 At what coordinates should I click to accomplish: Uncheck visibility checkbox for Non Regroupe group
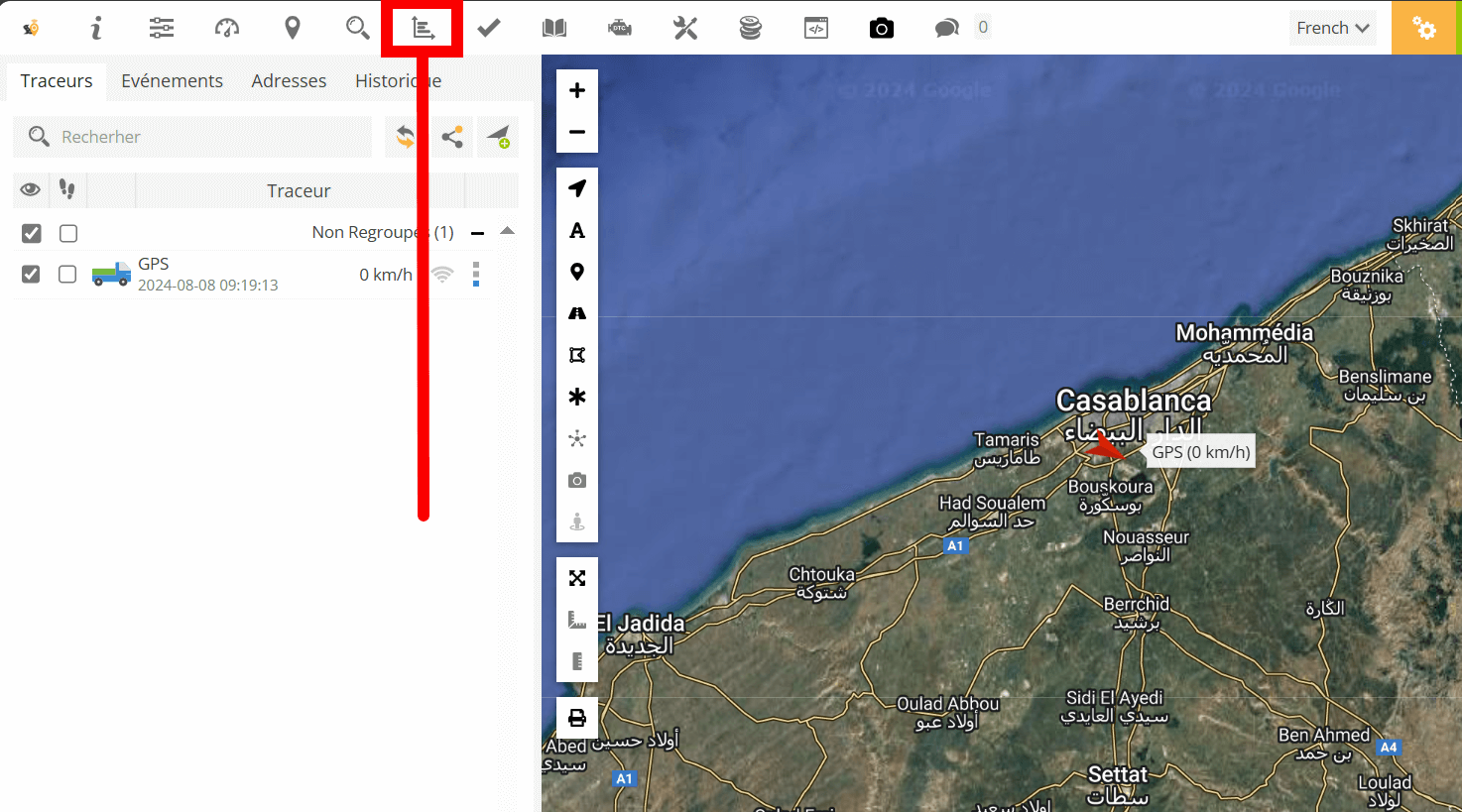click(x=32, y=233)
